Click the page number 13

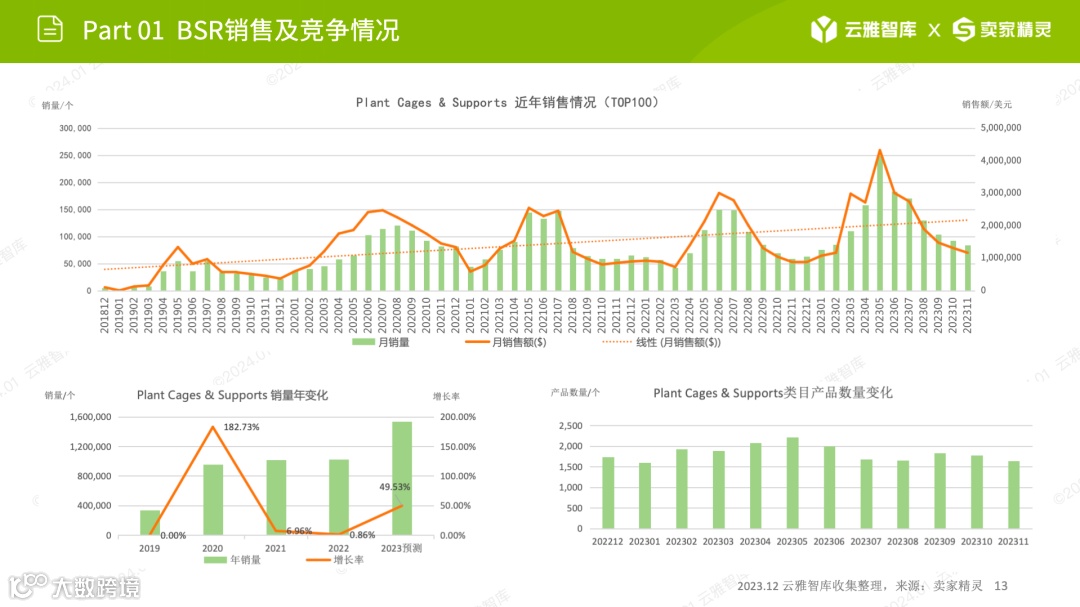(1002, 585)
